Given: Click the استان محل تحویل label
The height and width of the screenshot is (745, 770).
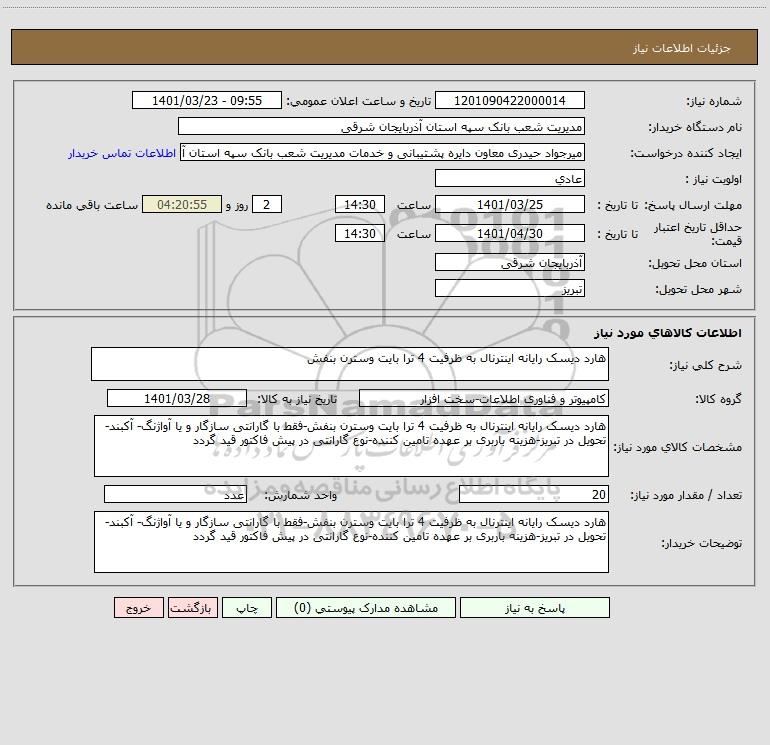Looking at the screenshot, I should [x=695, y=263].
